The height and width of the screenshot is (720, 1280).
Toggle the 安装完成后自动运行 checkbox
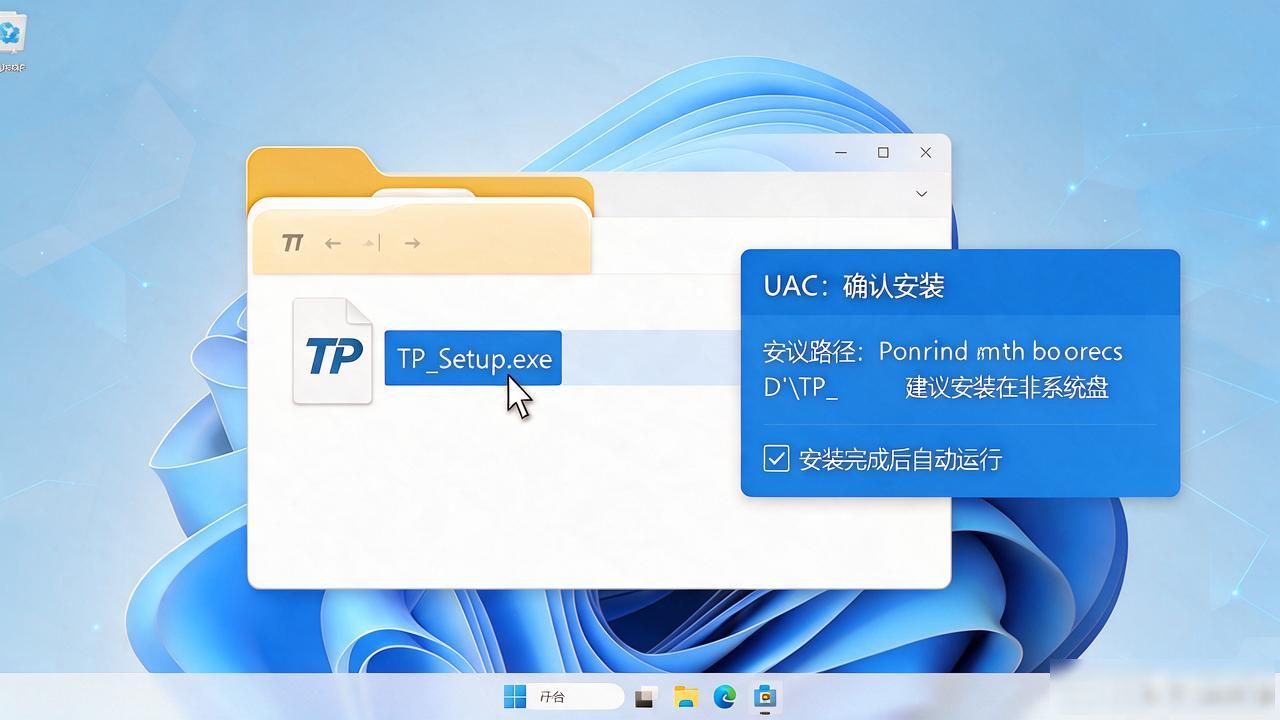click(776, 459)
